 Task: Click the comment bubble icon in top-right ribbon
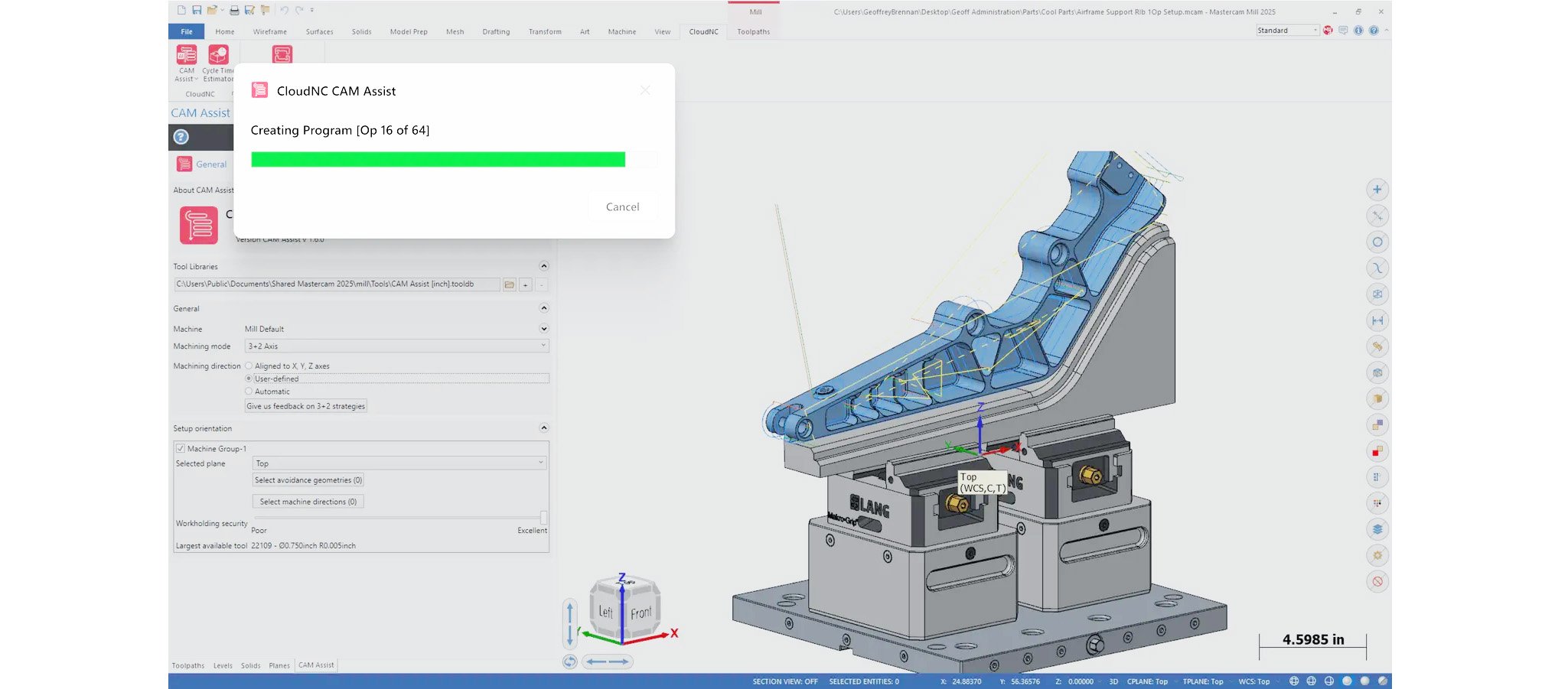pos(1343,31)
